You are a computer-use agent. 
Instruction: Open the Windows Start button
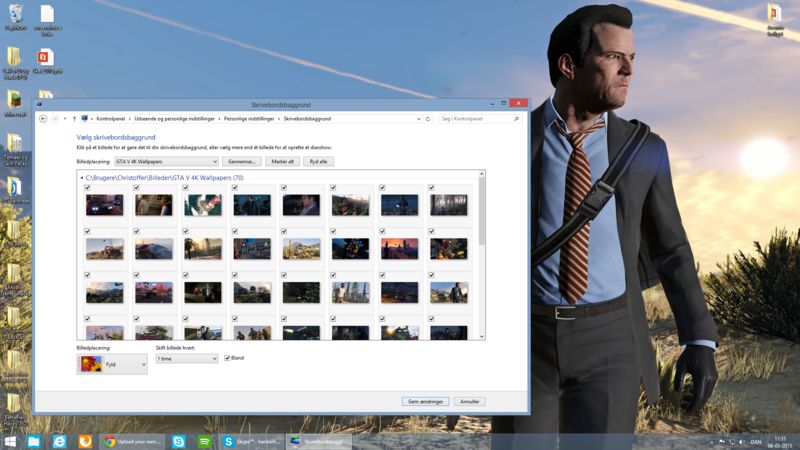tap(10, 441)
